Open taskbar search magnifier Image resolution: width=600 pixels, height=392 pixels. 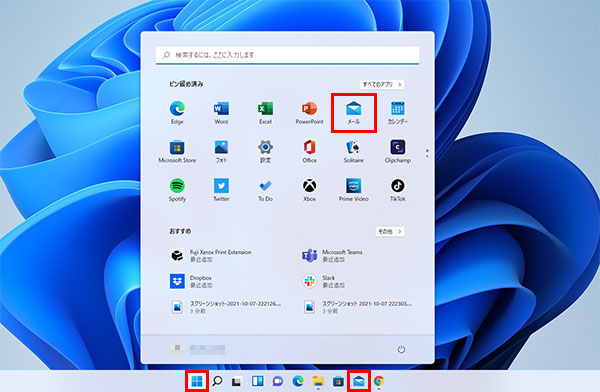[x=217, y=381]
